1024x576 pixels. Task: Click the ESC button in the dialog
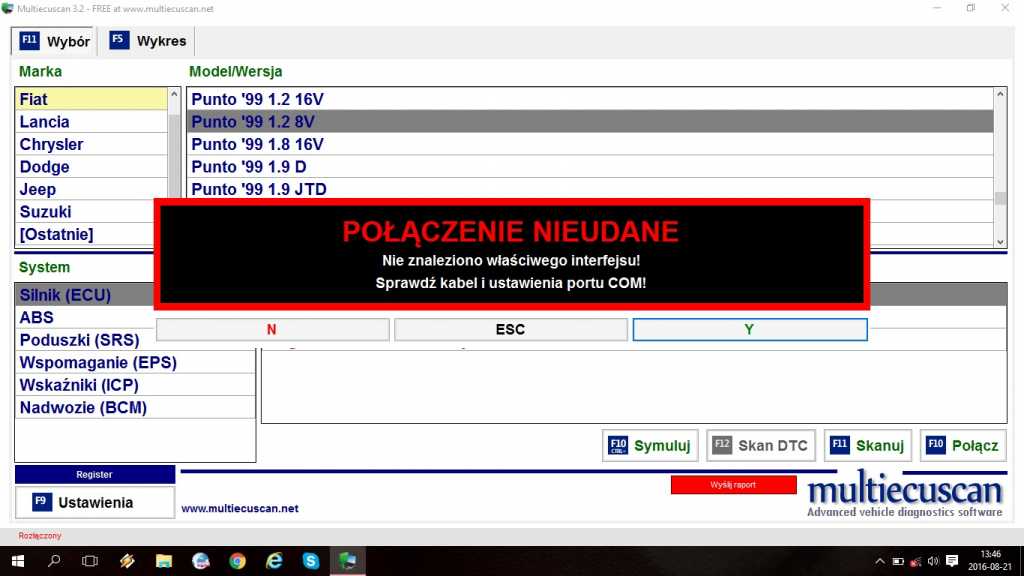[x=510, y=330]
